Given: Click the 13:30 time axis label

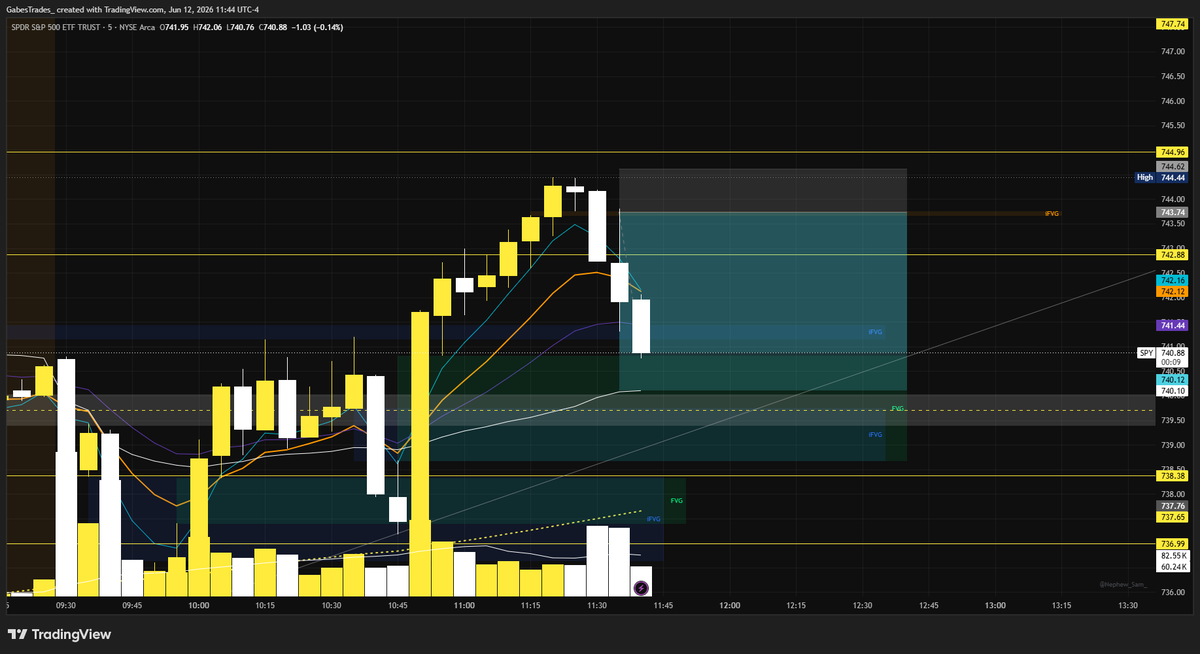Looking at the screenshot, I should (1128, 605).
